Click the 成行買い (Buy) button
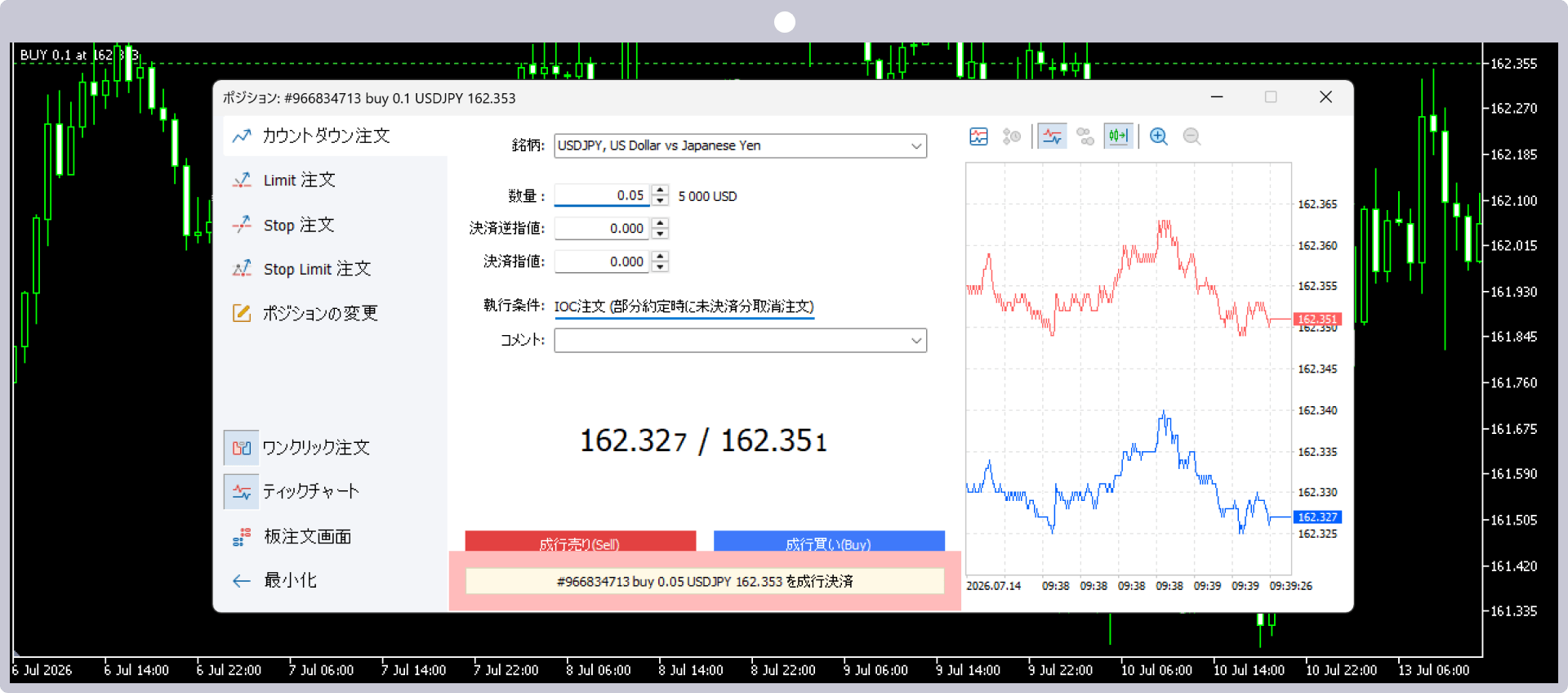1568x693 pixels. [x=829, y=542]
